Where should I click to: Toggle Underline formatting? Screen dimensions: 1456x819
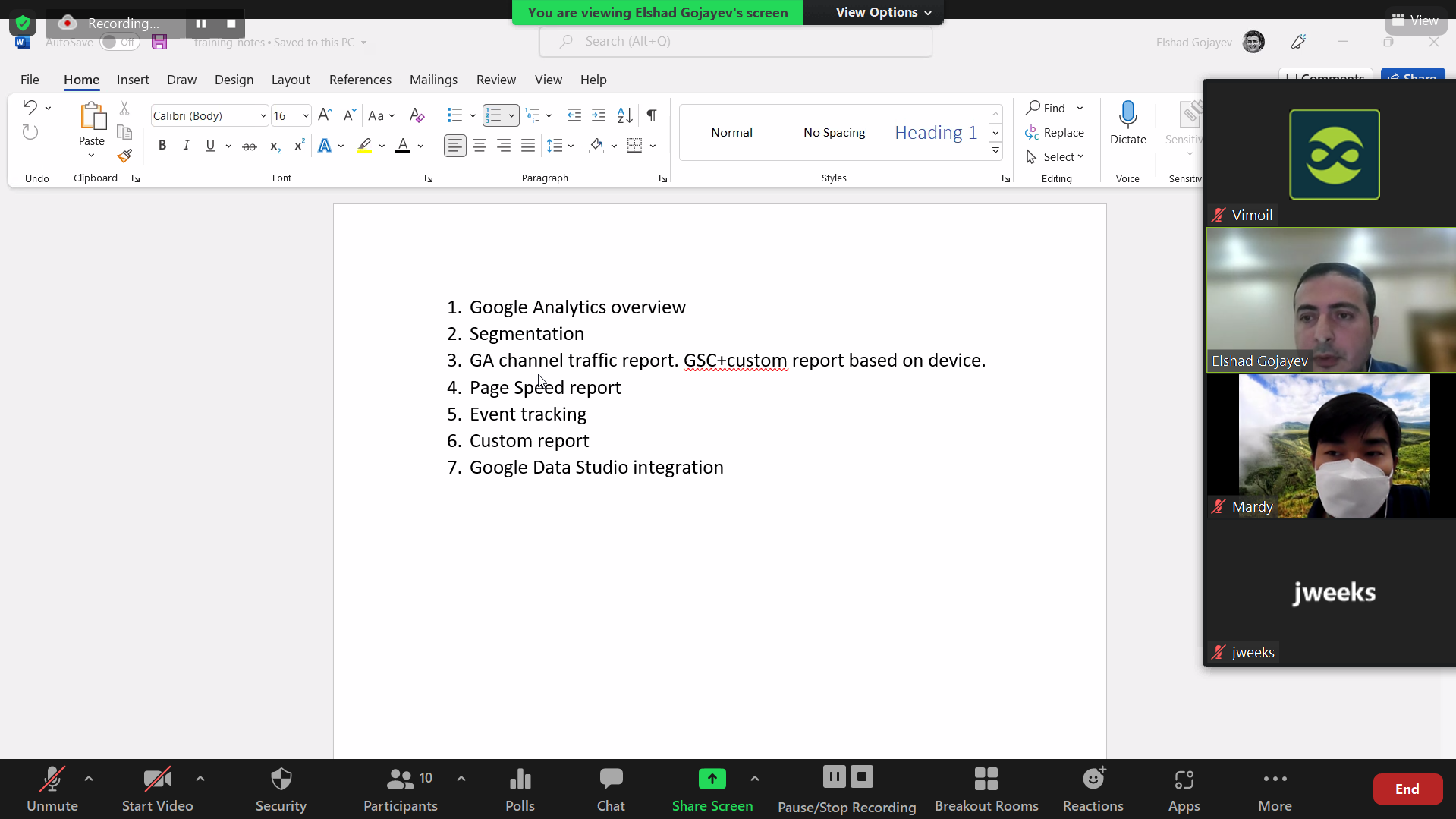(210, 146)
